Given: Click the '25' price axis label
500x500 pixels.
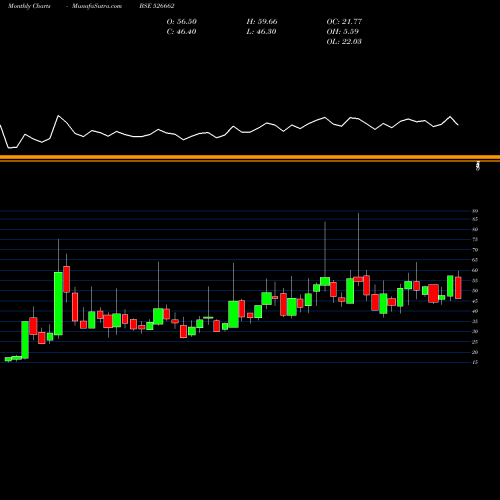Looking at the screenshot, I should point(475,342).
